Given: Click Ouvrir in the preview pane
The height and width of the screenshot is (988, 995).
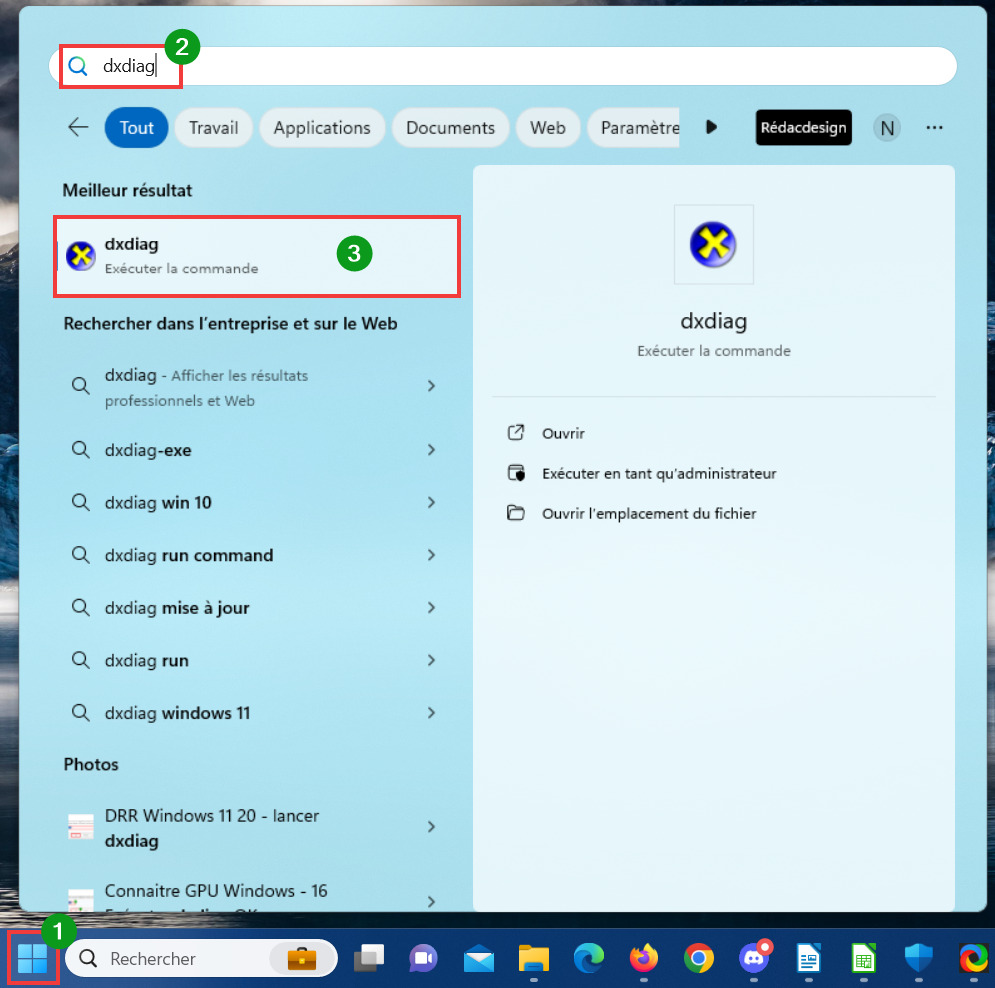Looking at the screenshot, I should pyautogui.click(x=563, y=433).
